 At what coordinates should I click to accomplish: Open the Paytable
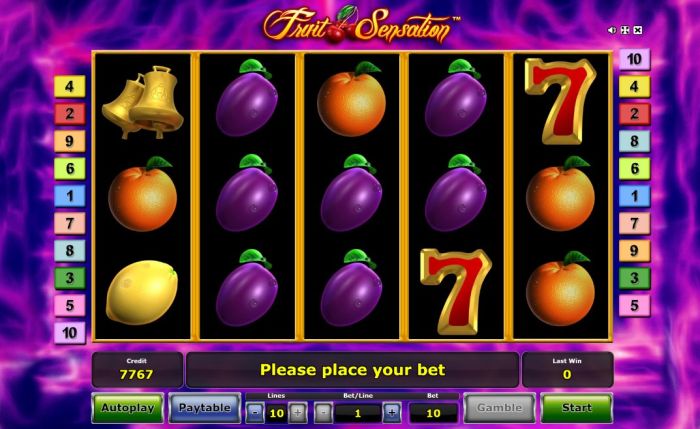204,408
